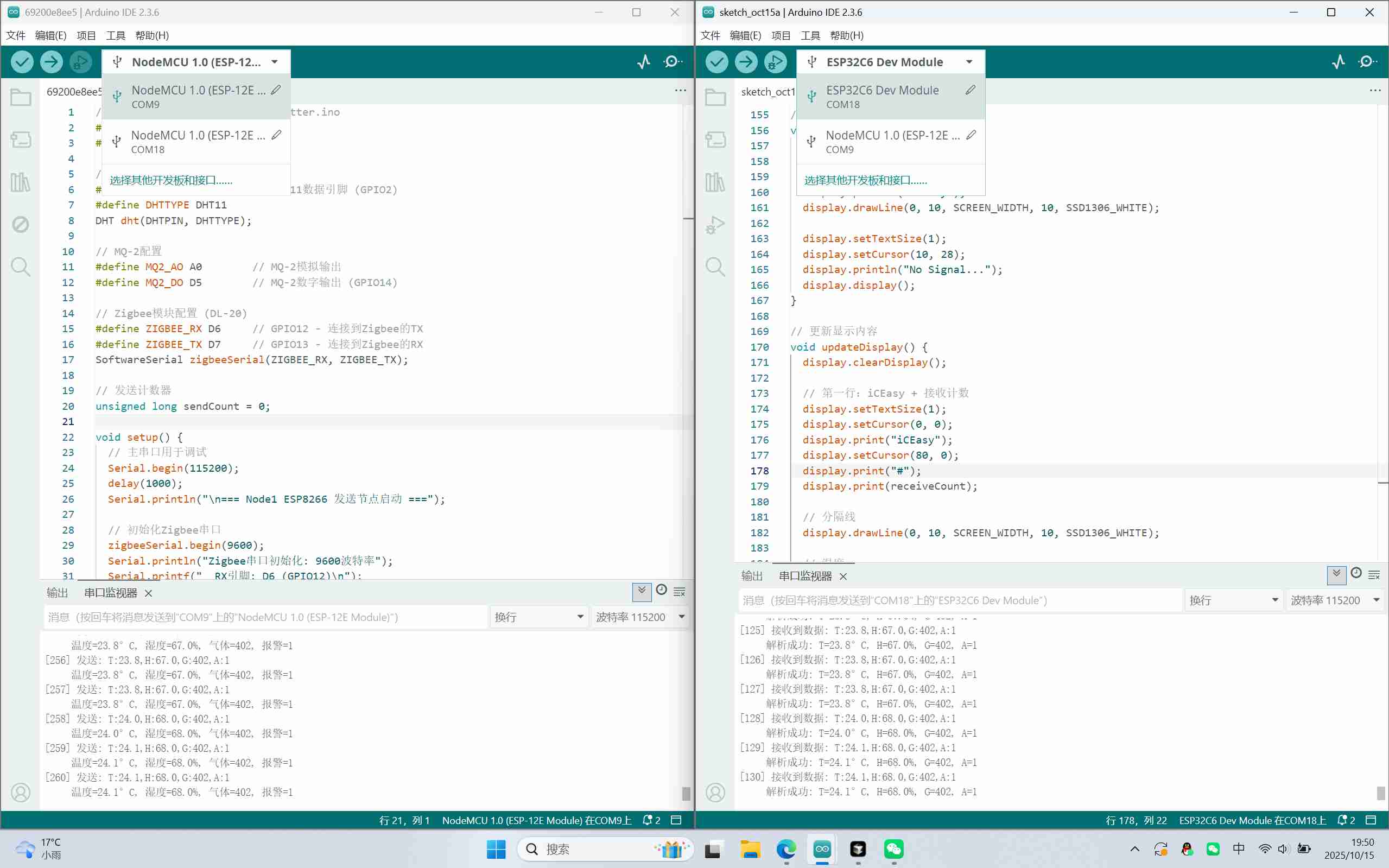Switch to 输出 tab in right window

pyautogui.click(x=751, y=576)
